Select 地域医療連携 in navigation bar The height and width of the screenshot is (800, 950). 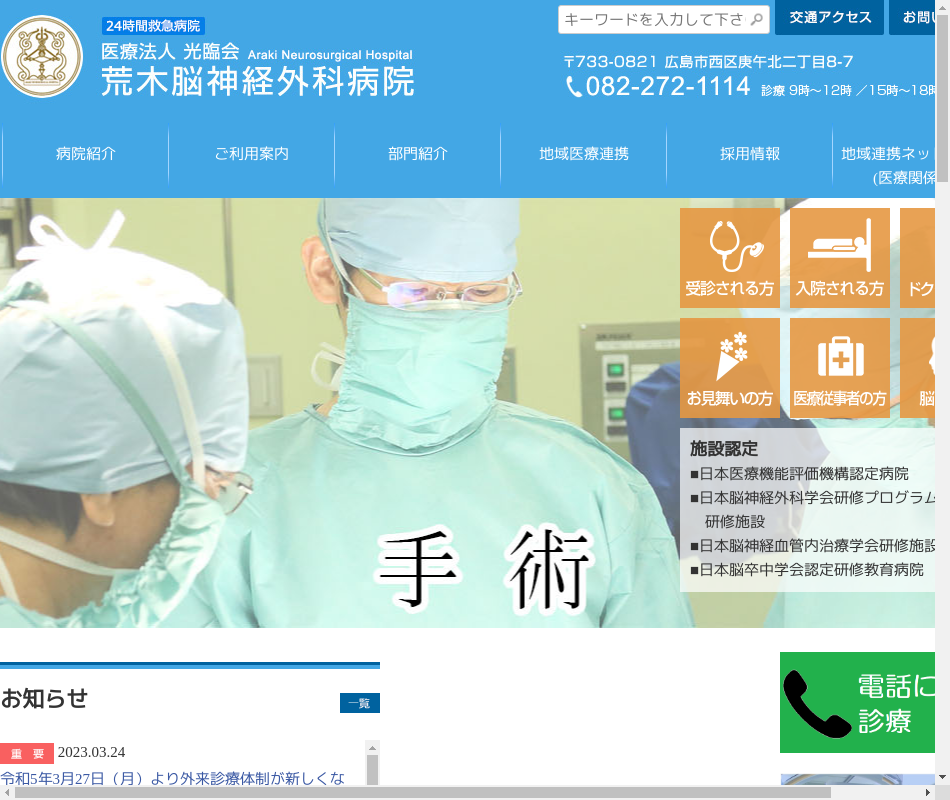(583, 154)
